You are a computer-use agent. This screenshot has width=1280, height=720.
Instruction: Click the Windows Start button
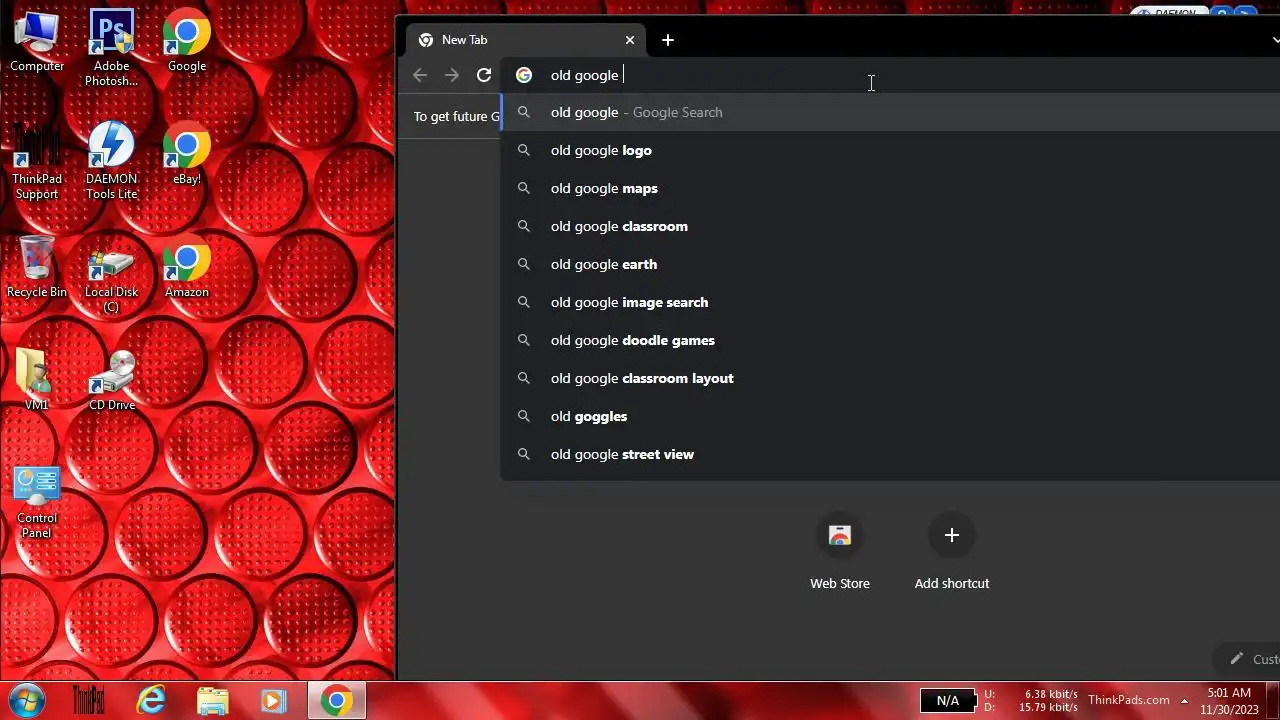27,700
